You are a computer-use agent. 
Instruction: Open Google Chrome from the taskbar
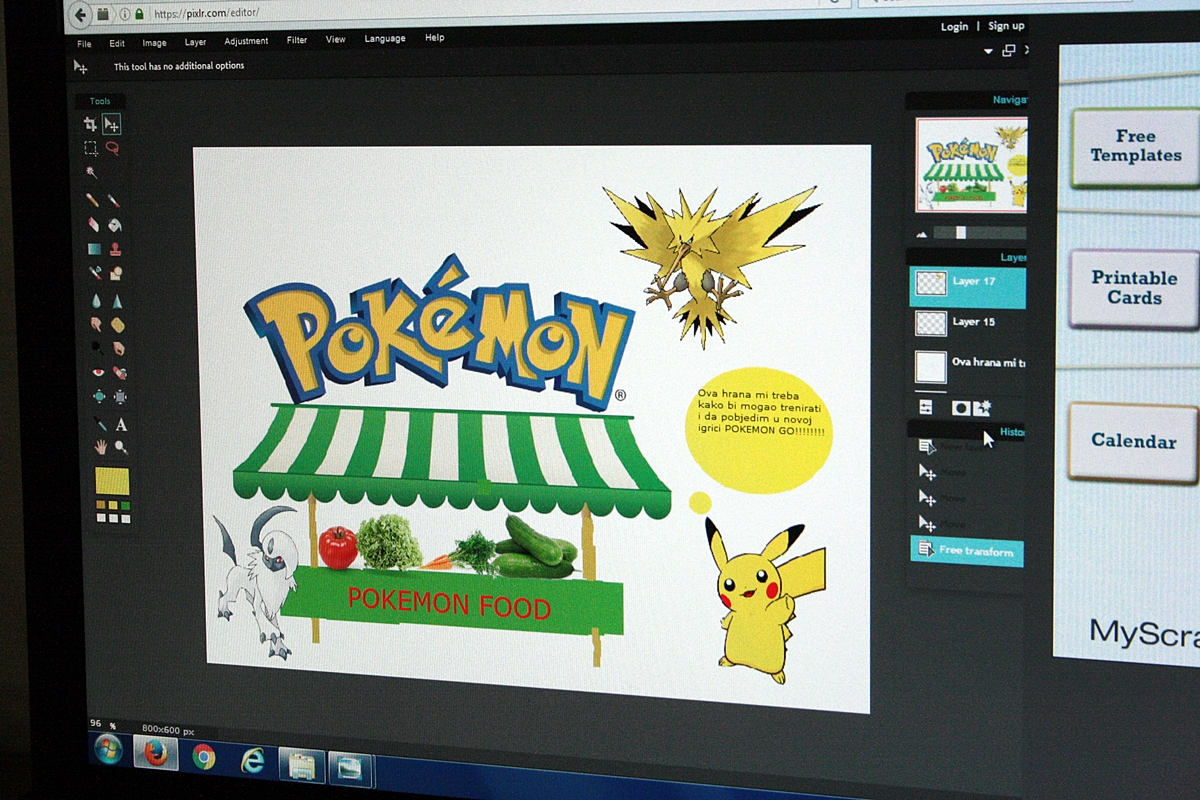204,756
